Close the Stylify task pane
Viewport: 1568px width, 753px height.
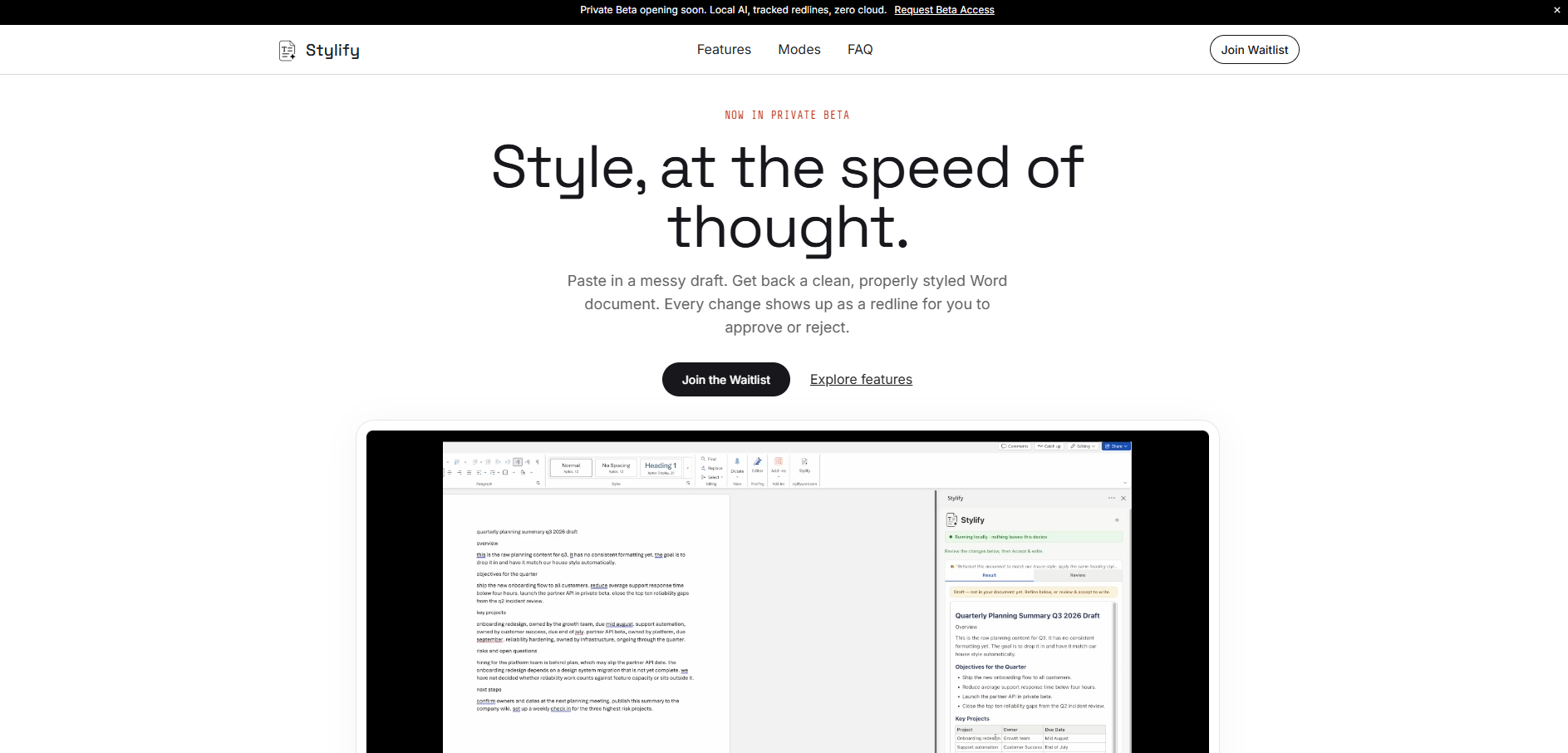(1123, 498)
